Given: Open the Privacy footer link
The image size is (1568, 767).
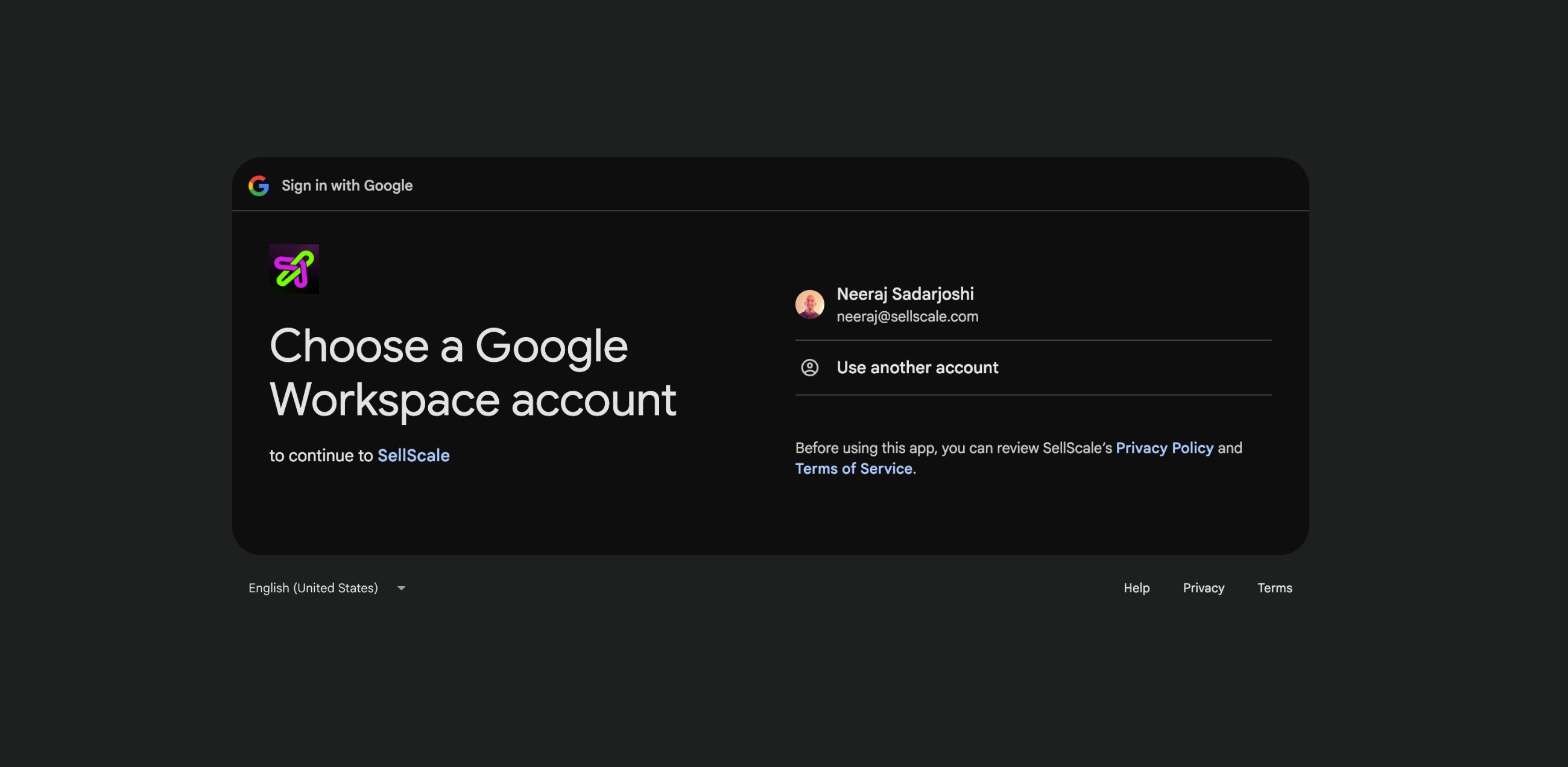Looking at the screenshot, I should pyautogui.click(x=1203, y=588).
